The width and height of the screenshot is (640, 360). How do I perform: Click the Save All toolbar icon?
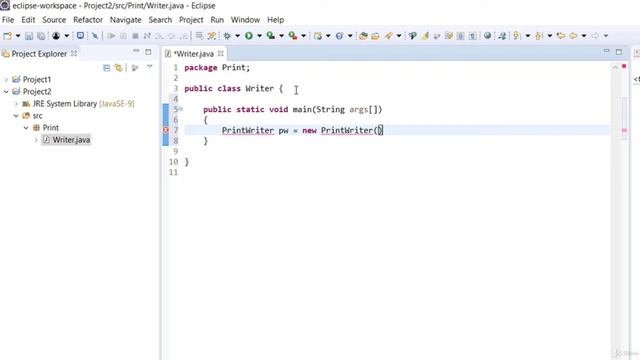click(x=41, y=36)
